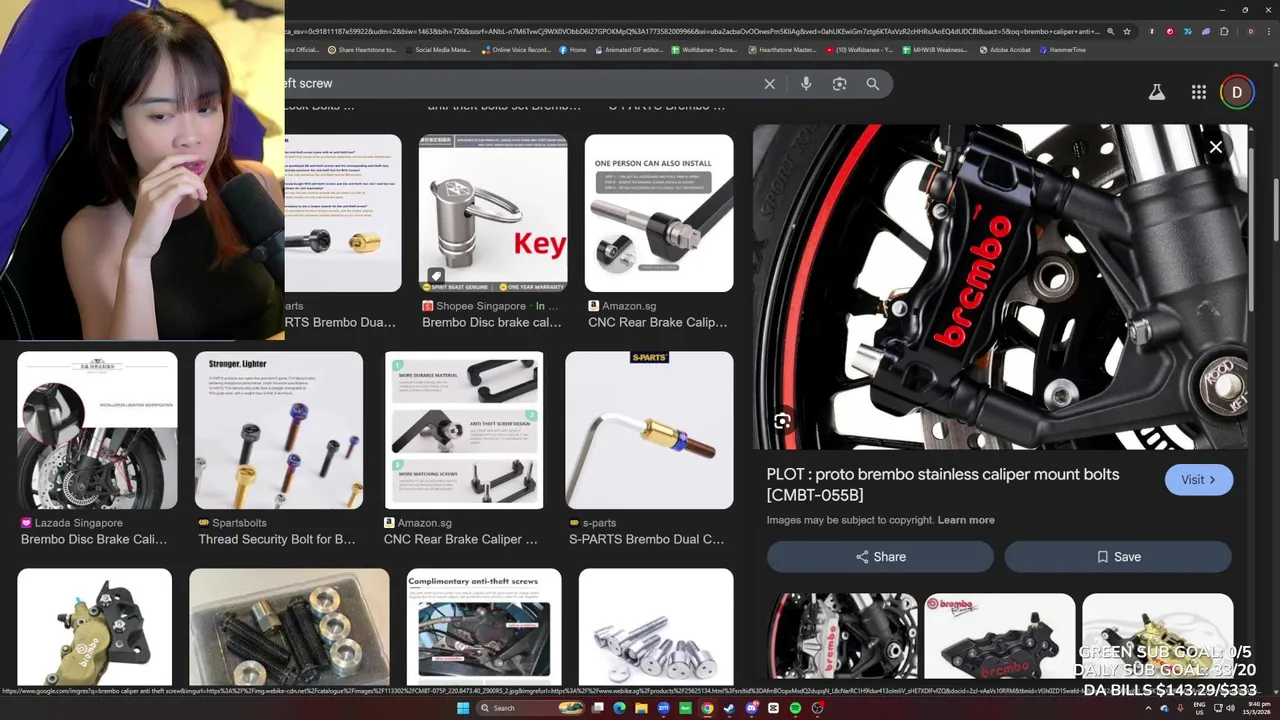This screenshot has width=1280, height=720.
Task: Click the large brembo caliper preview image
Action: (x=1000, y=287)
